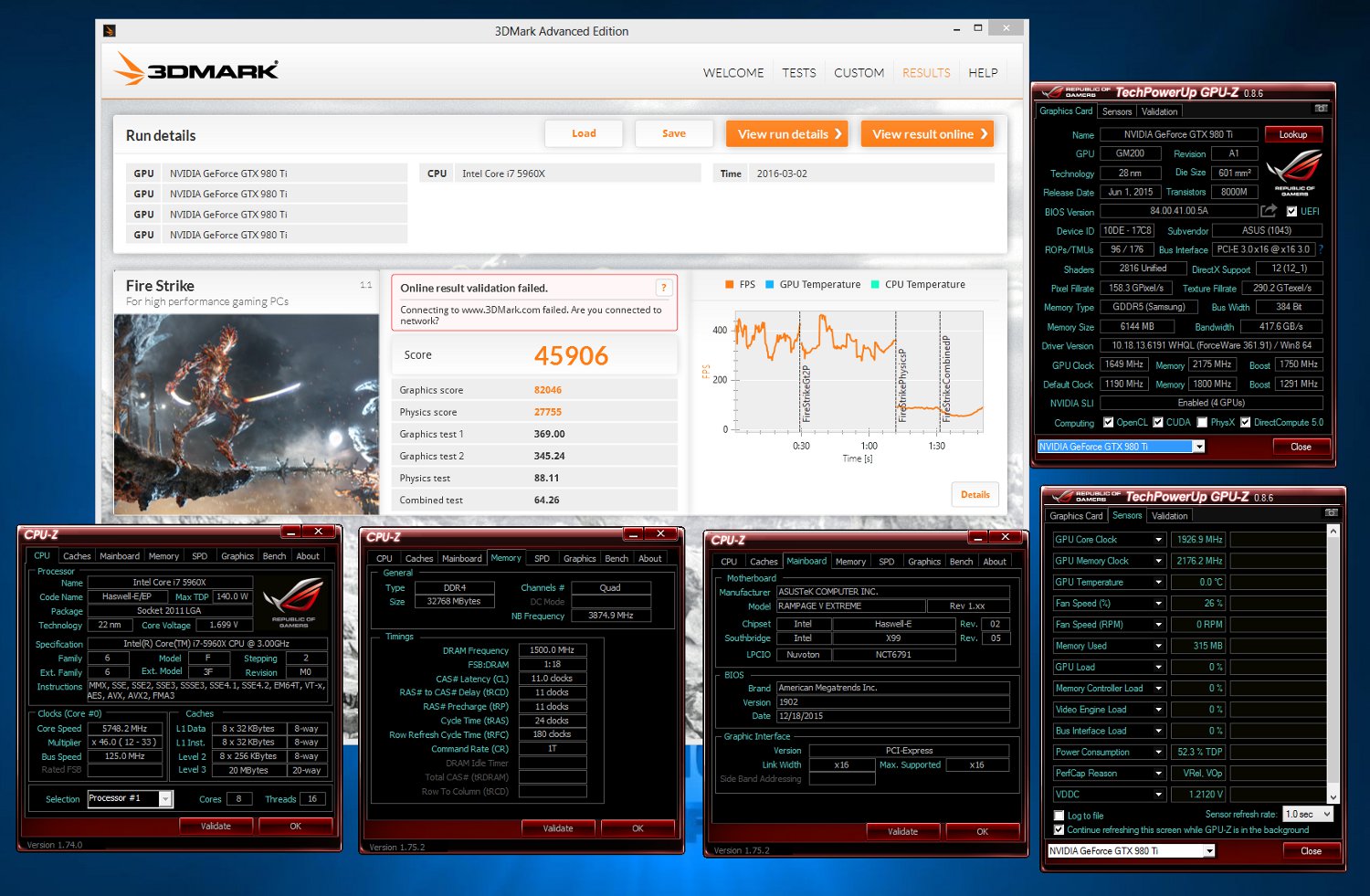Click the BIOS export arrow icon beside UEFI
Screen dimensions: 1370x896
tap(1269, 211)
